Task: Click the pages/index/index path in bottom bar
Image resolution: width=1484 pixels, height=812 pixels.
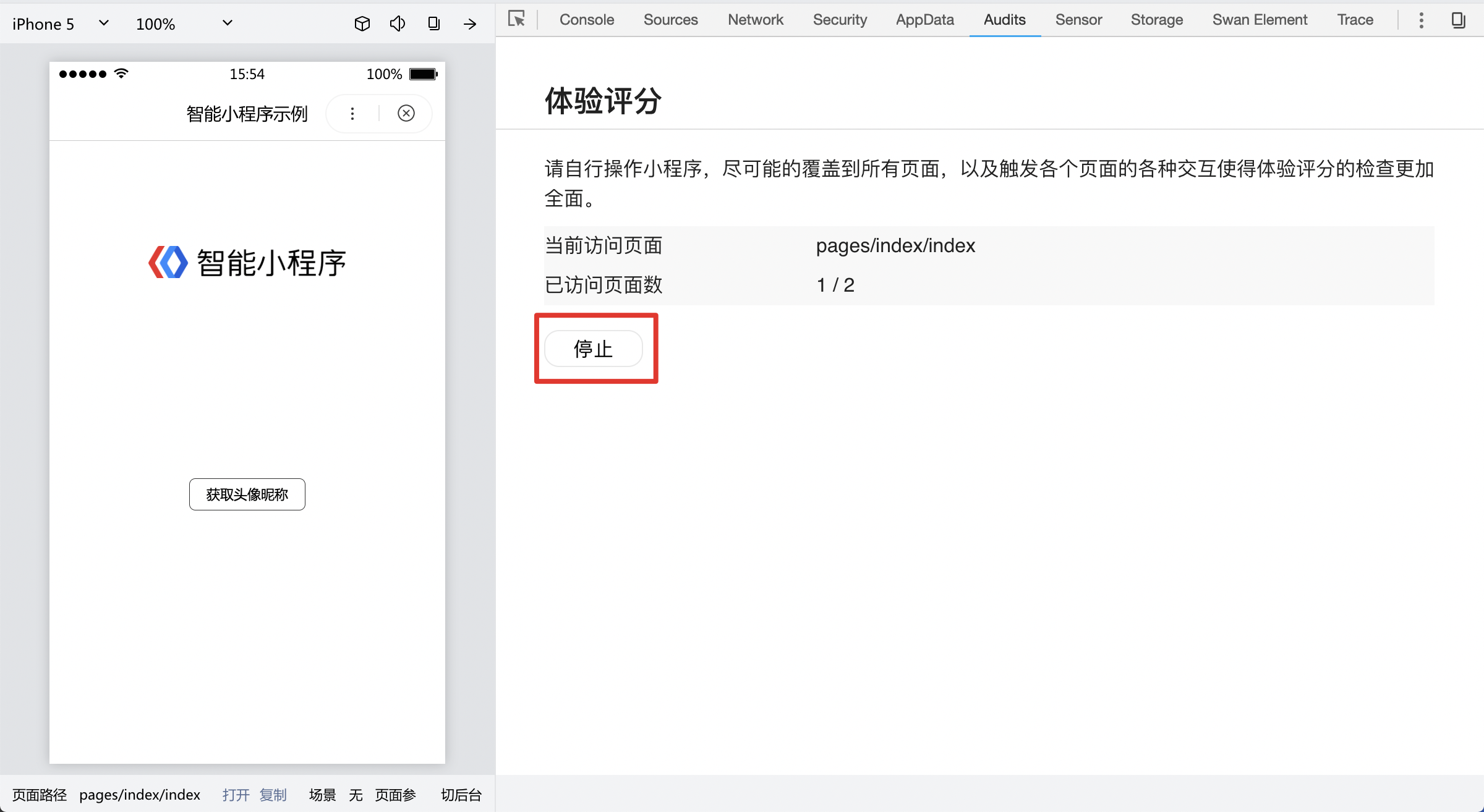Action: coord(140,795)
